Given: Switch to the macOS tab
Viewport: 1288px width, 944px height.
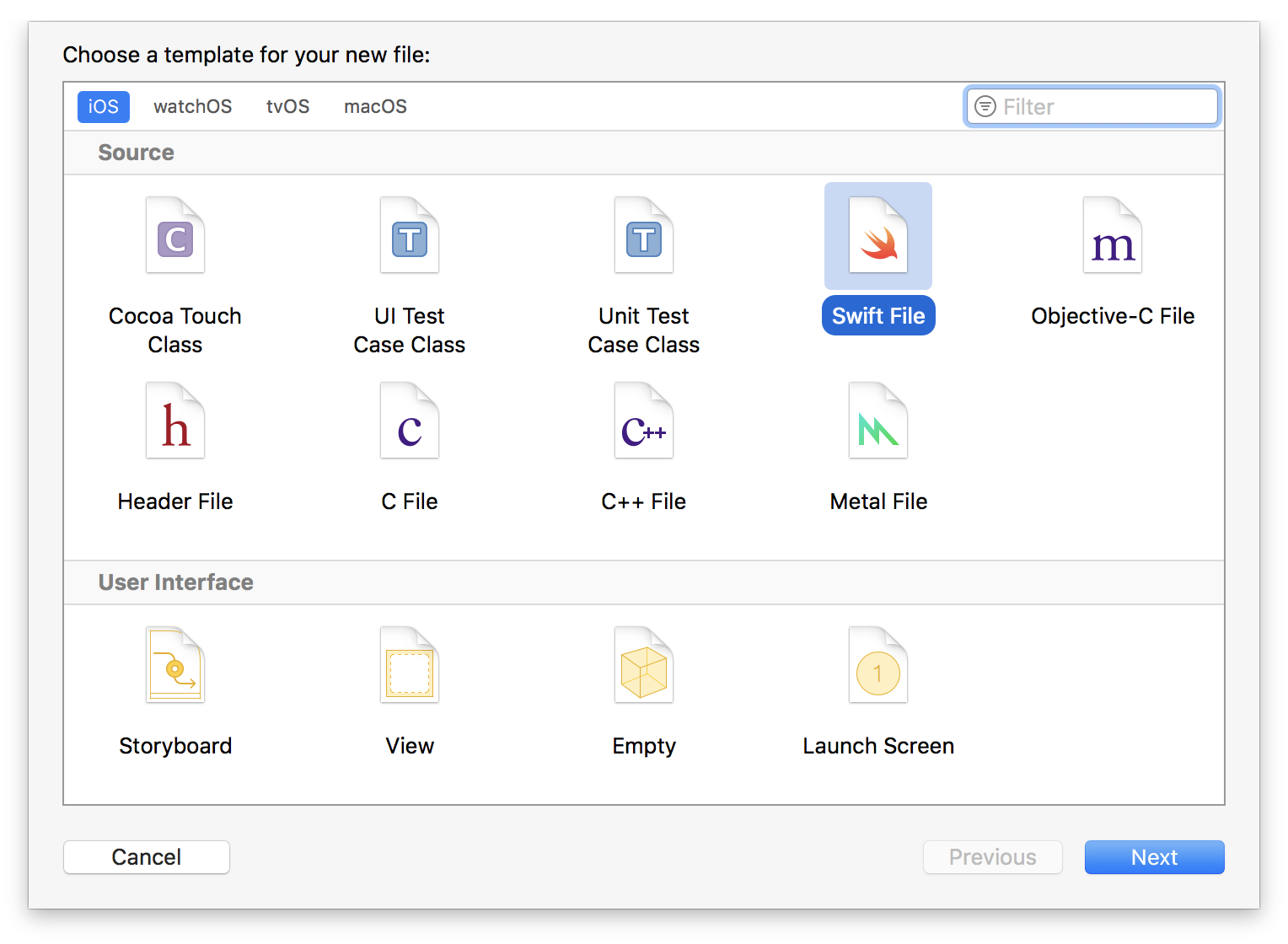Looking at the screenshot, I should (x=375, y=106).
